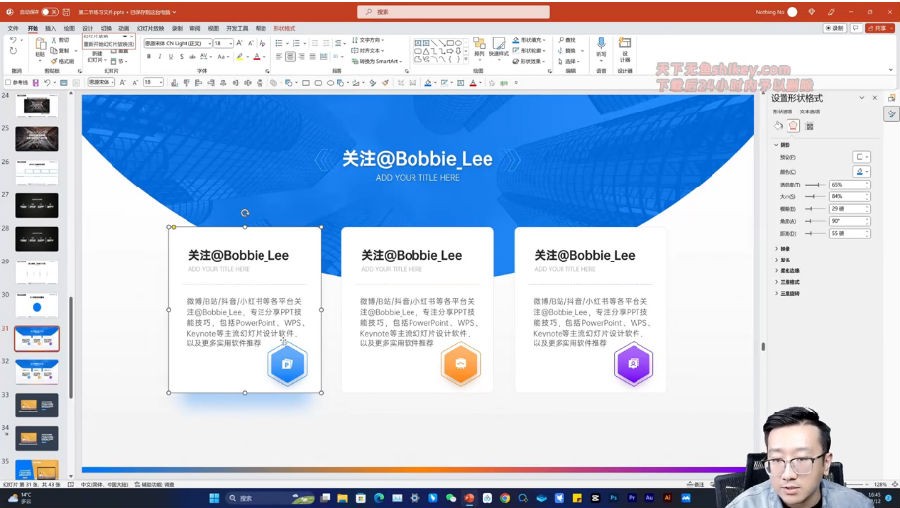Click the Windows Start button on taskbar
Image resolution: width=900 pixels, height=508 pixels.
(x=214, y=498)
